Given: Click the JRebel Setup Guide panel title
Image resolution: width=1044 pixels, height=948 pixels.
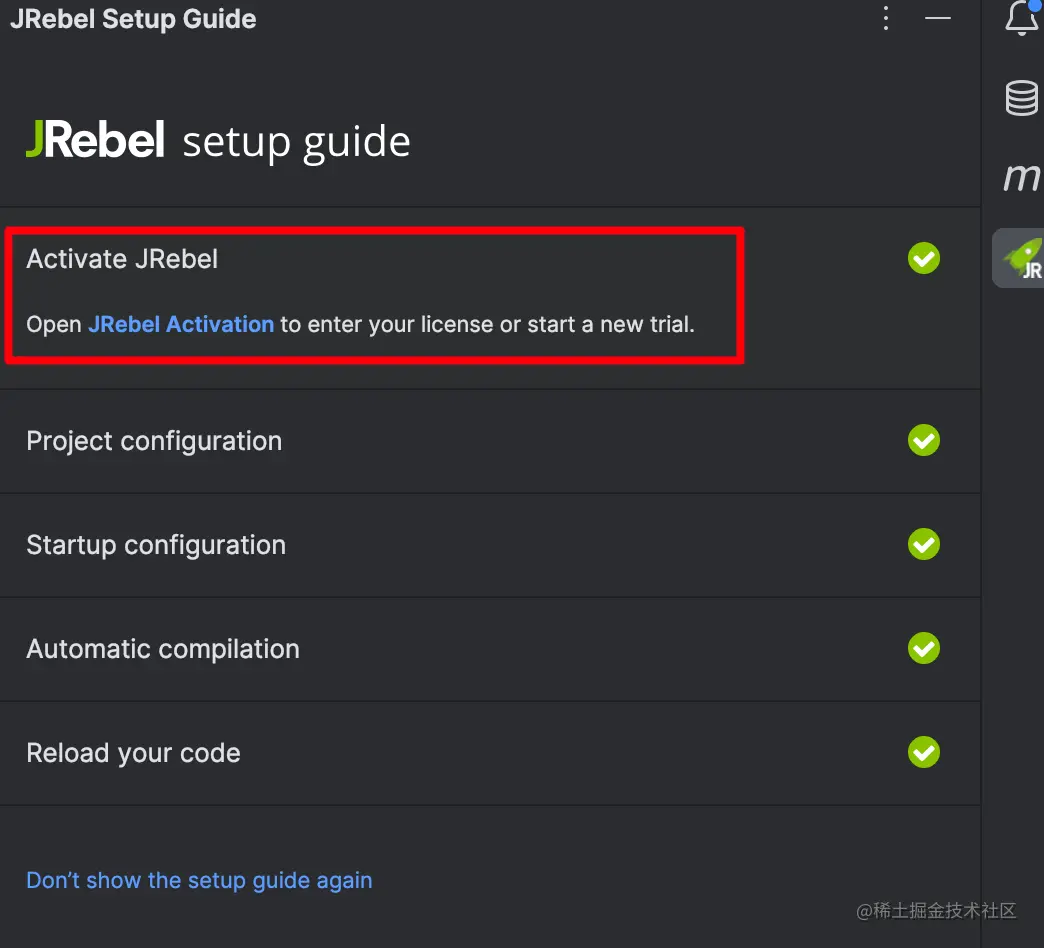Looking at the screenshot, I should click(133, 19).
